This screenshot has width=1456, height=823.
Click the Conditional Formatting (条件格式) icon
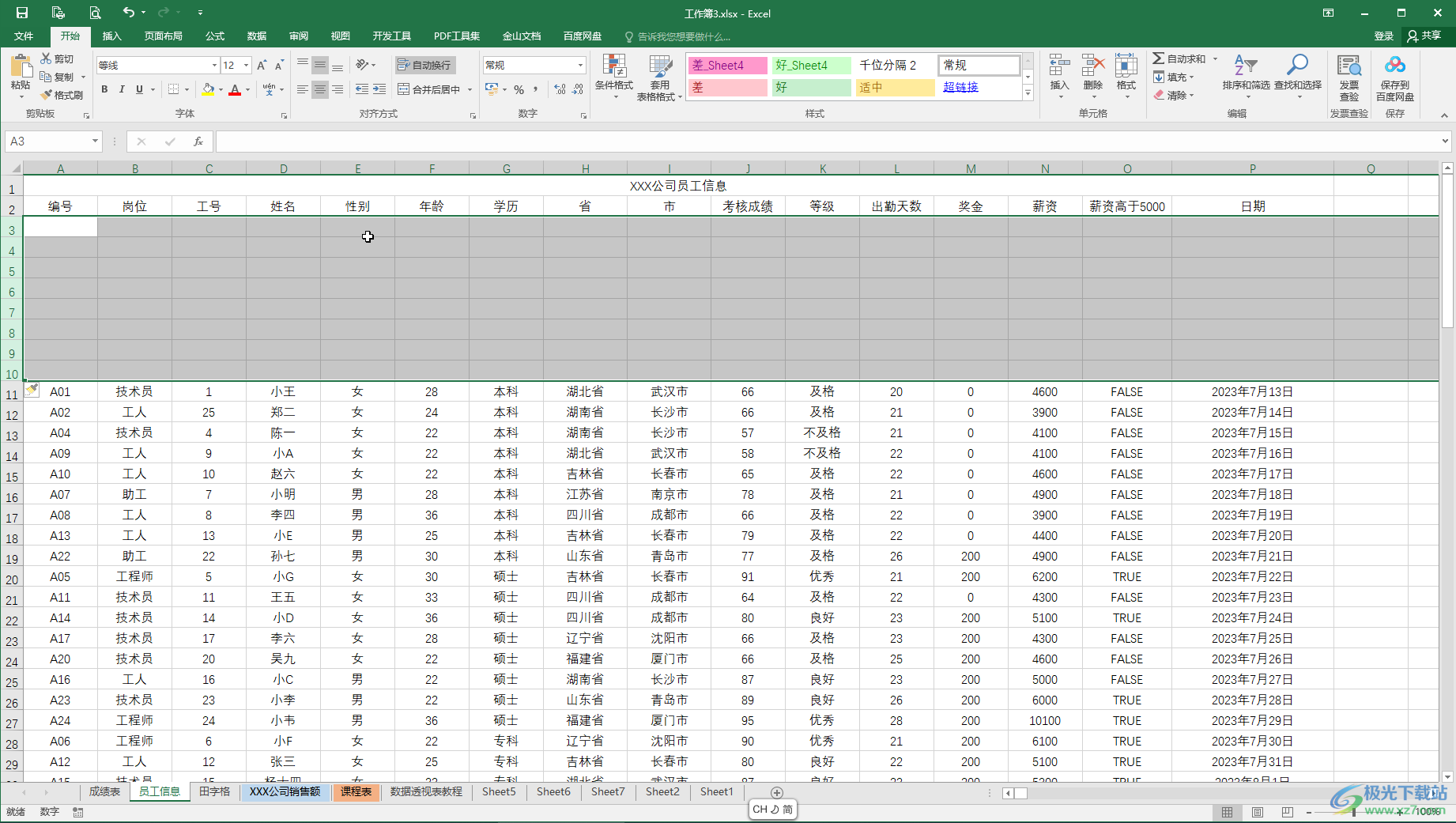click(614, 66)
